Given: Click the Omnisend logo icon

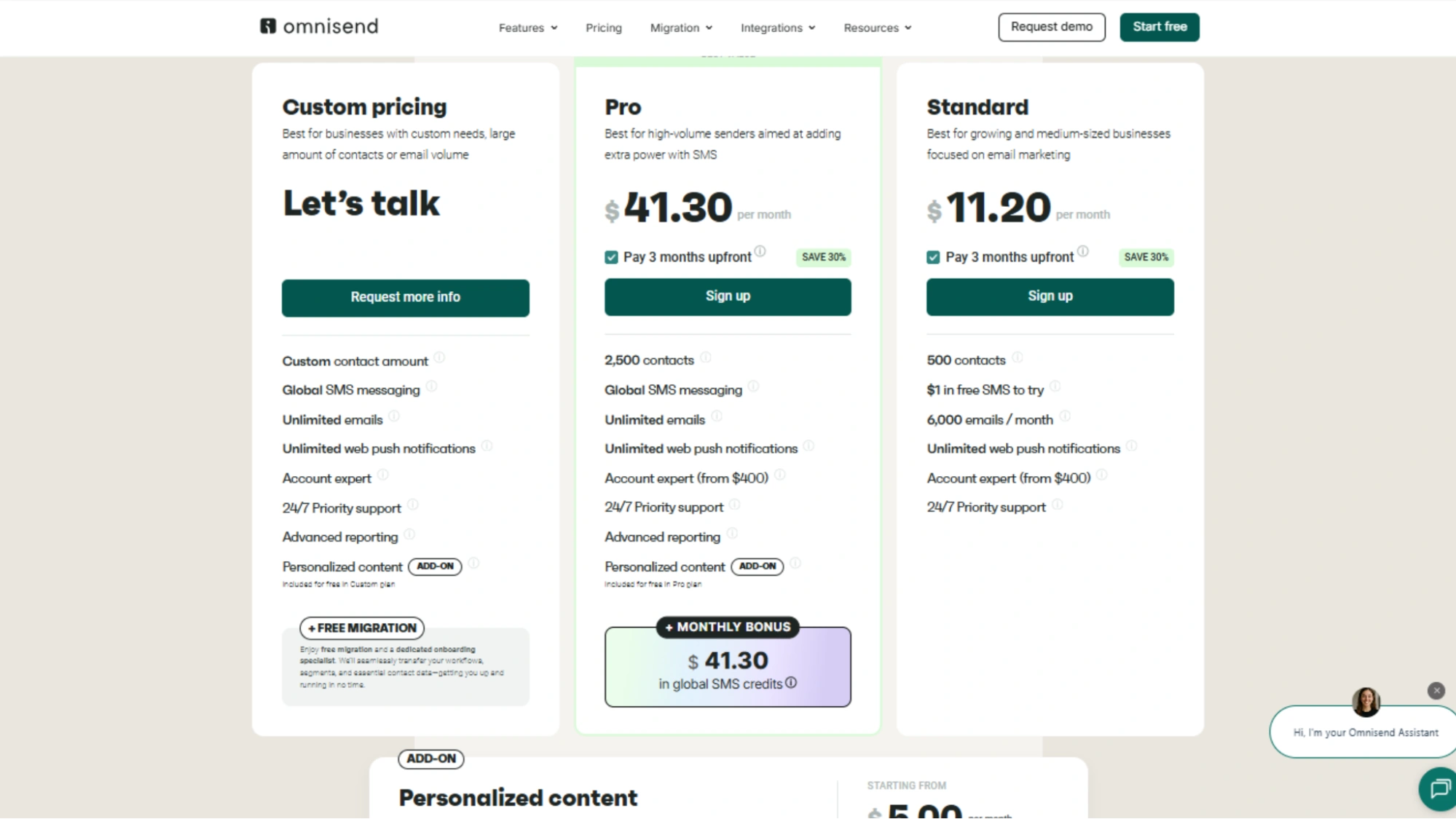Looking at the screenshot, I should tap(268, 26).
